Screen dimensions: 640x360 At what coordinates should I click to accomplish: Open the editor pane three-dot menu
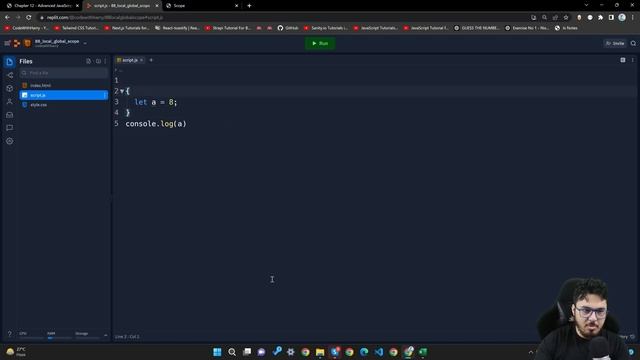point(633,60)
